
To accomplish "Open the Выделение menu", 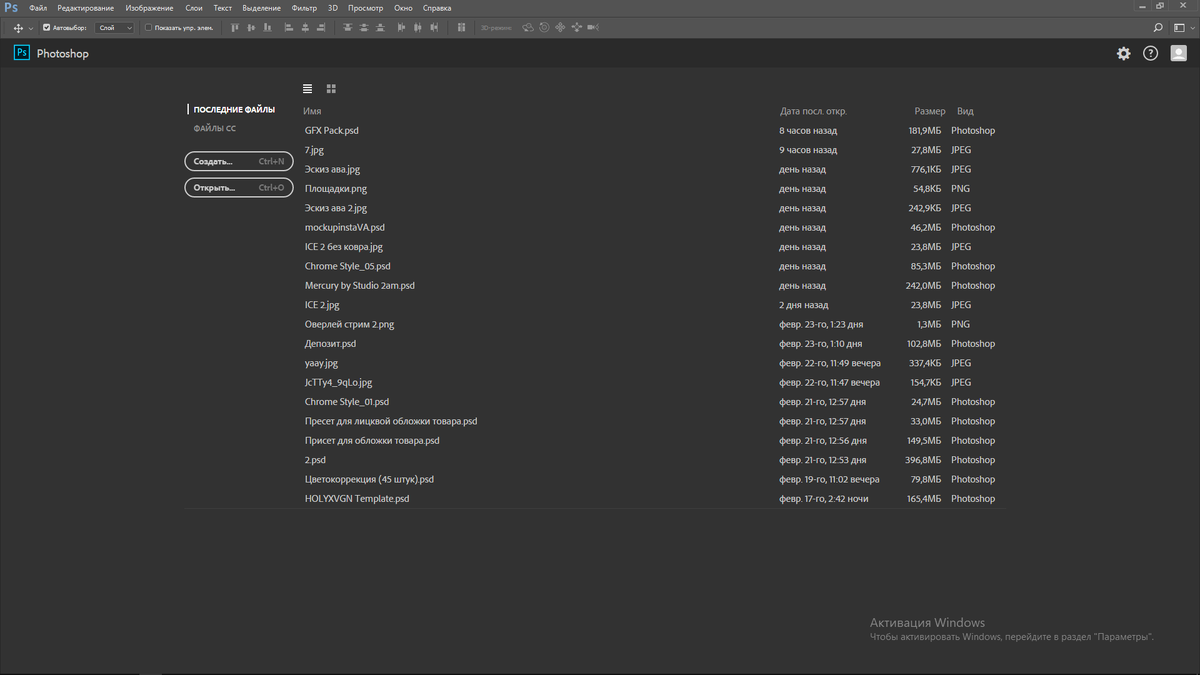I will tap(262, 7).
